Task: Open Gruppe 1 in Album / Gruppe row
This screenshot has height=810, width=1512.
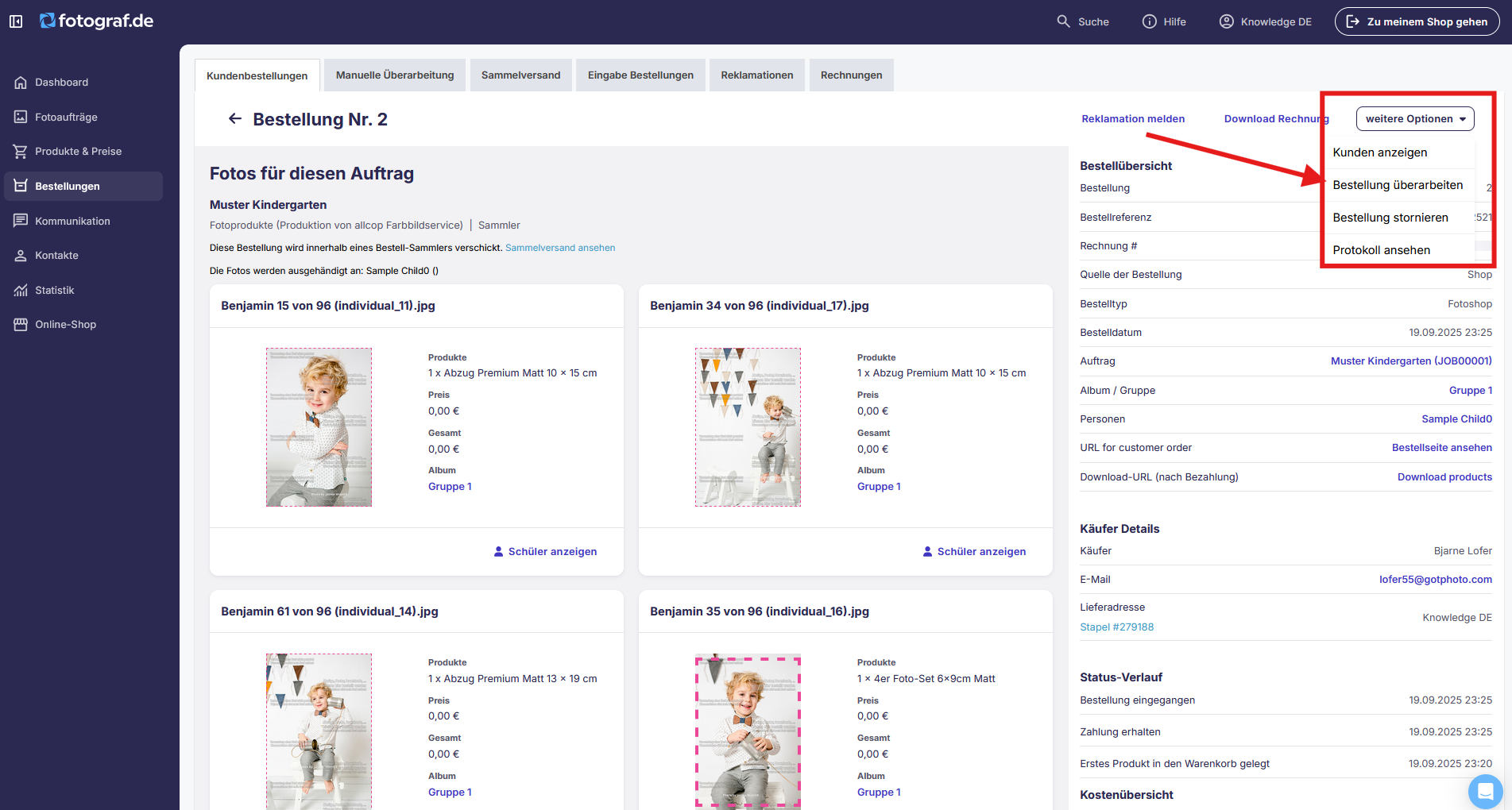Action: (1471, 391)
